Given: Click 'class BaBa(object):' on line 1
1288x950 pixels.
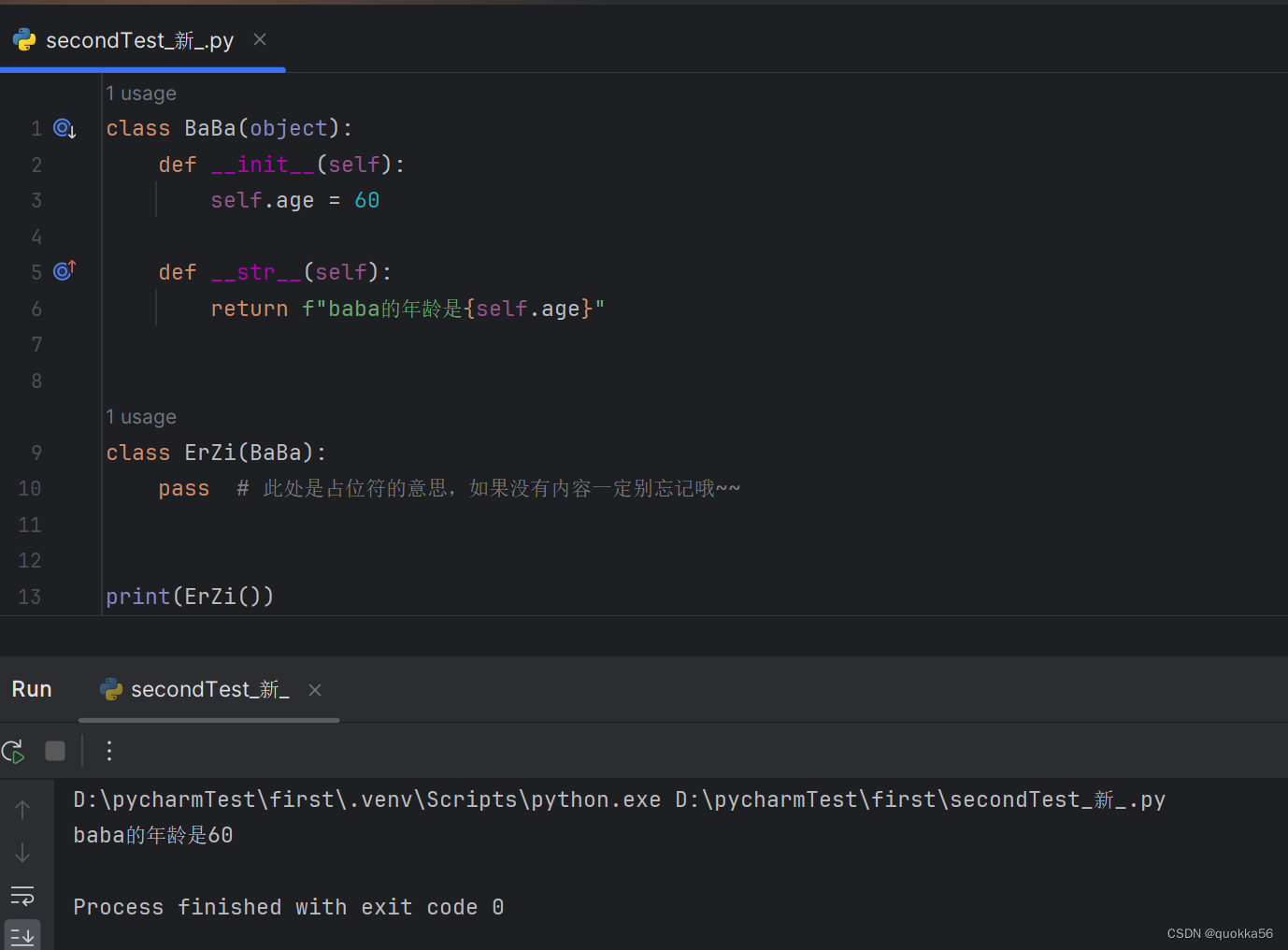Looking at the screenshot, I should point(229,128).
